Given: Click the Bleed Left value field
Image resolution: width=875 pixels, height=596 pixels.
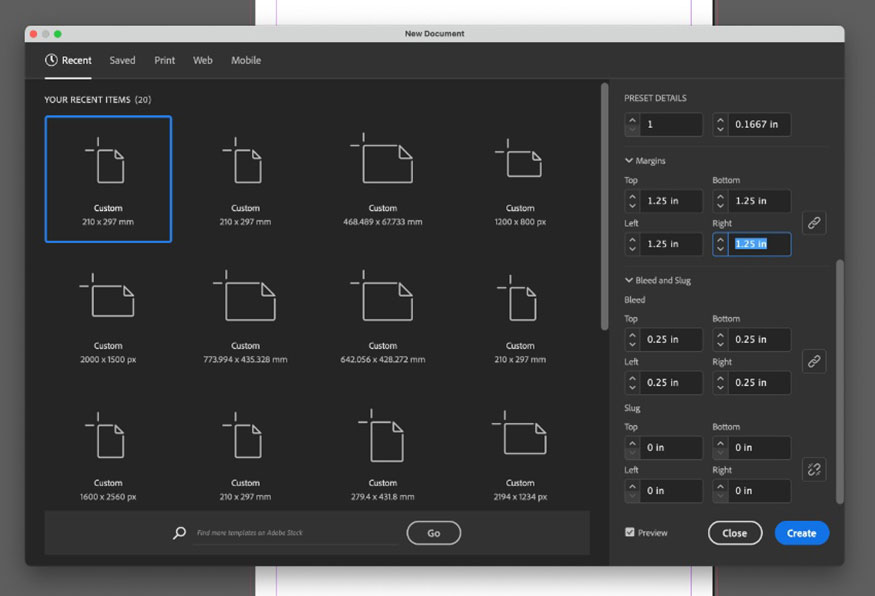Looking at the screenshot, I should point(671,382).
